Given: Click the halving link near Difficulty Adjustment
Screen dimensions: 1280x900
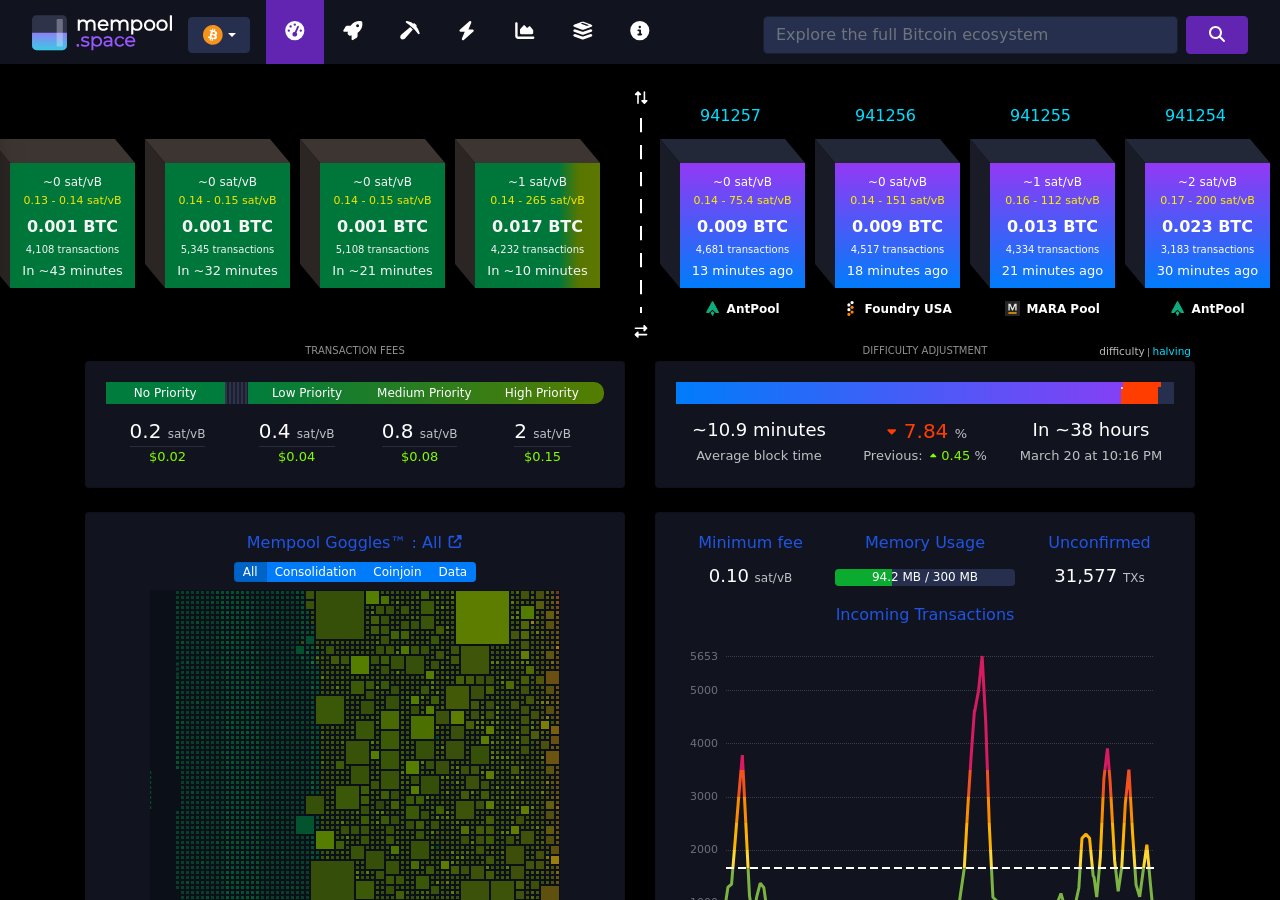Looking at the screenshot, I should (x=1171, y=351).
